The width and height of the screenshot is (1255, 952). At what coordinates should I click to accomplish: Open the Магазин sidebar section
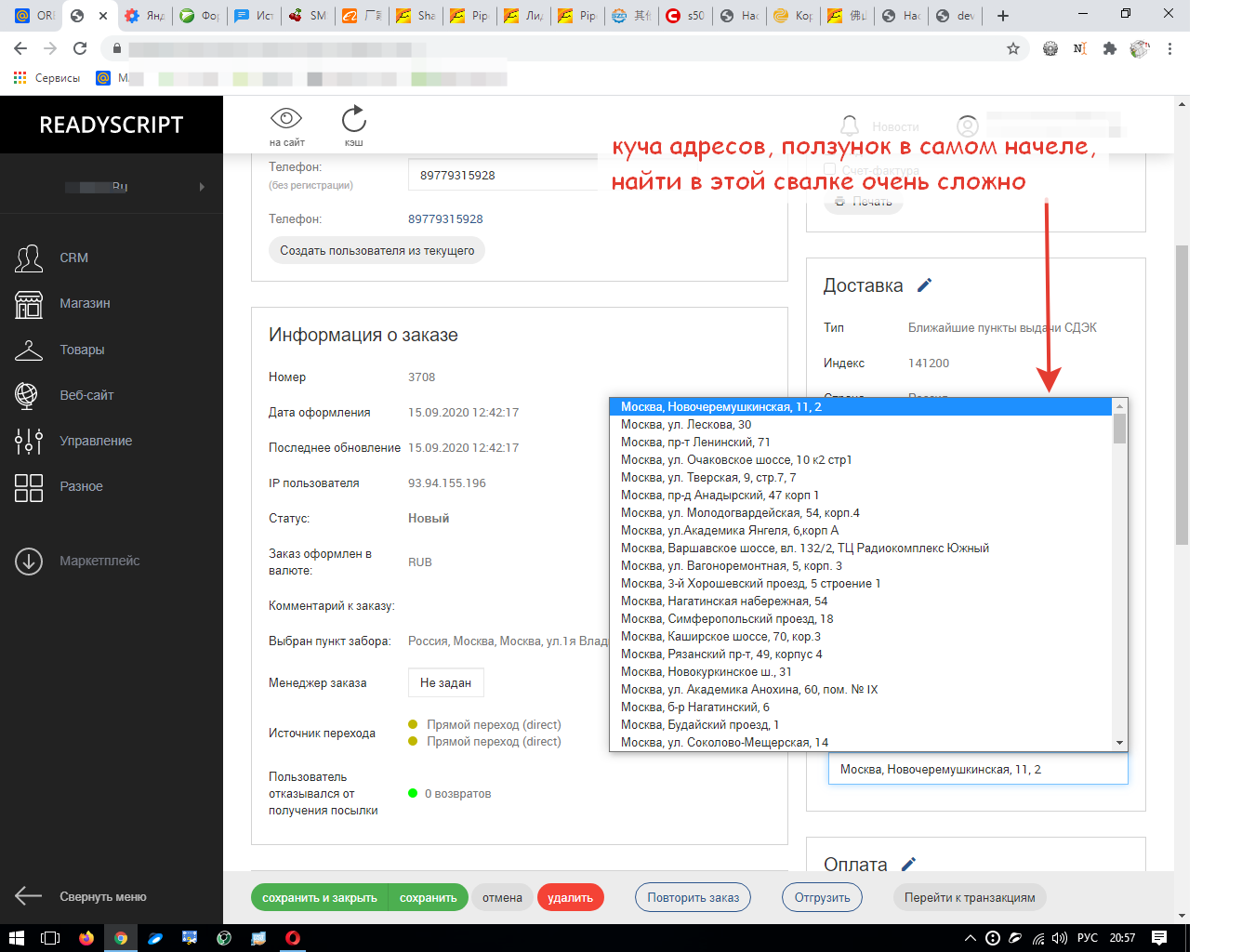tap(85, 303)
